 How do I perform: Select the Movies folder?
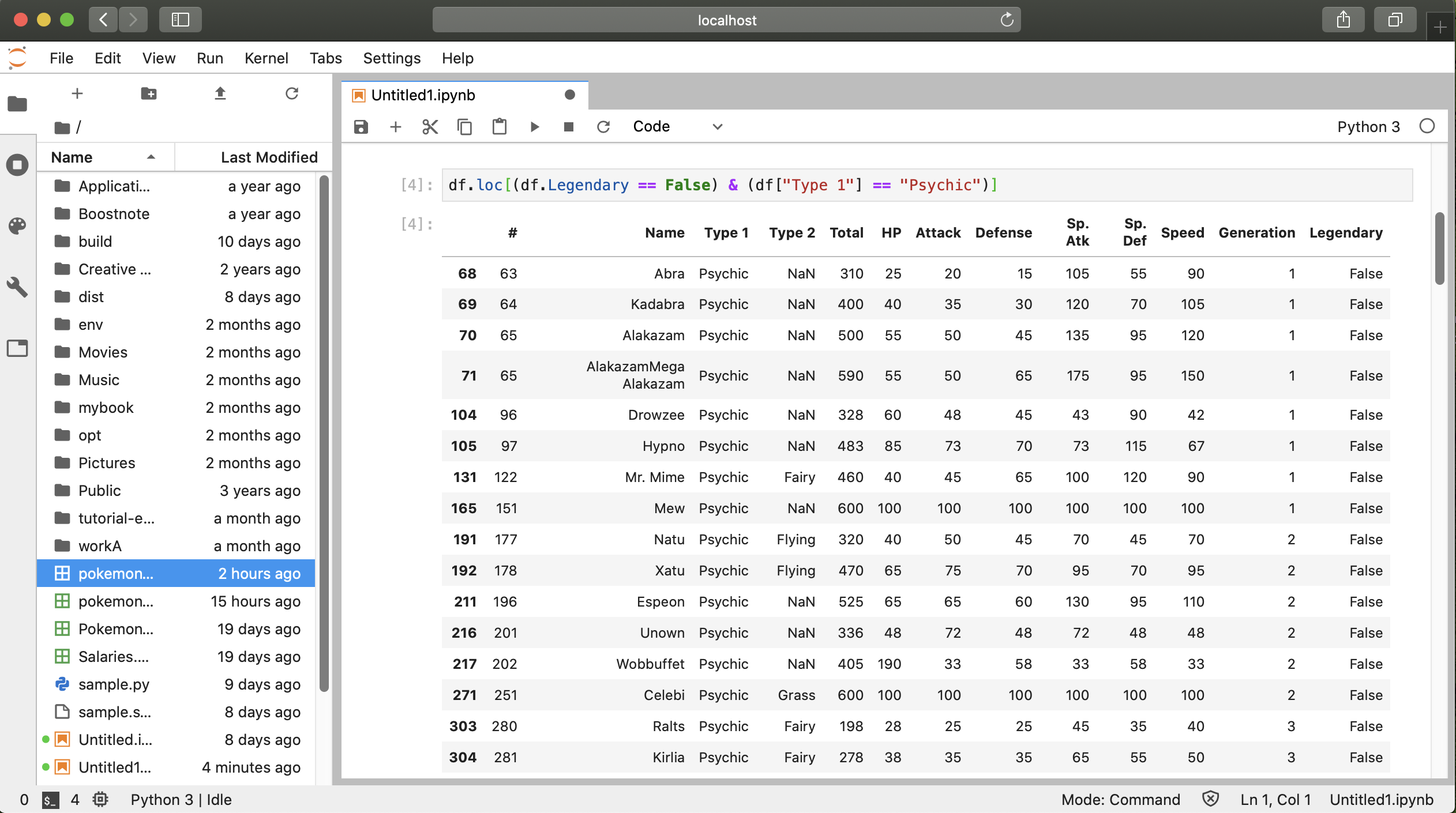point(177,352)
